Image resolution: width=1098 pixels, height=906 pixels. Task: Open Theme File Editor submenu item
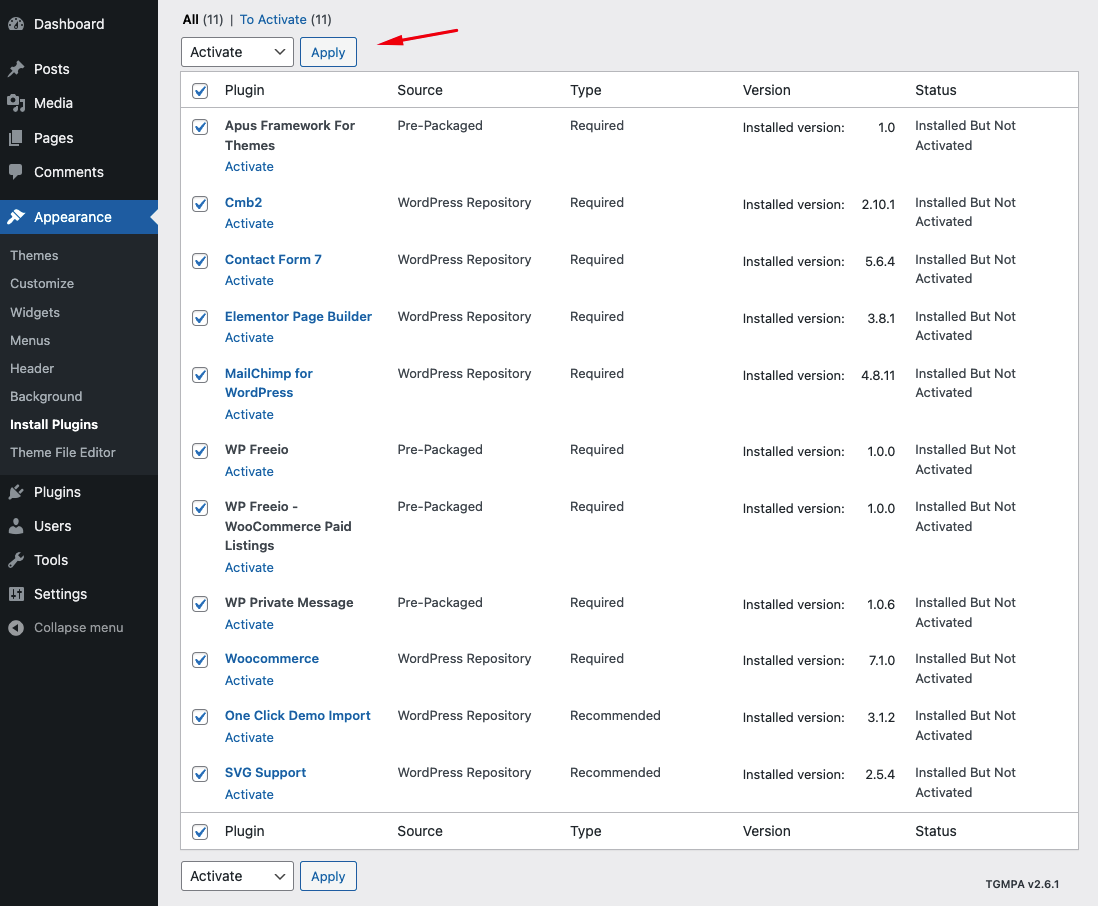pos(63,452)
